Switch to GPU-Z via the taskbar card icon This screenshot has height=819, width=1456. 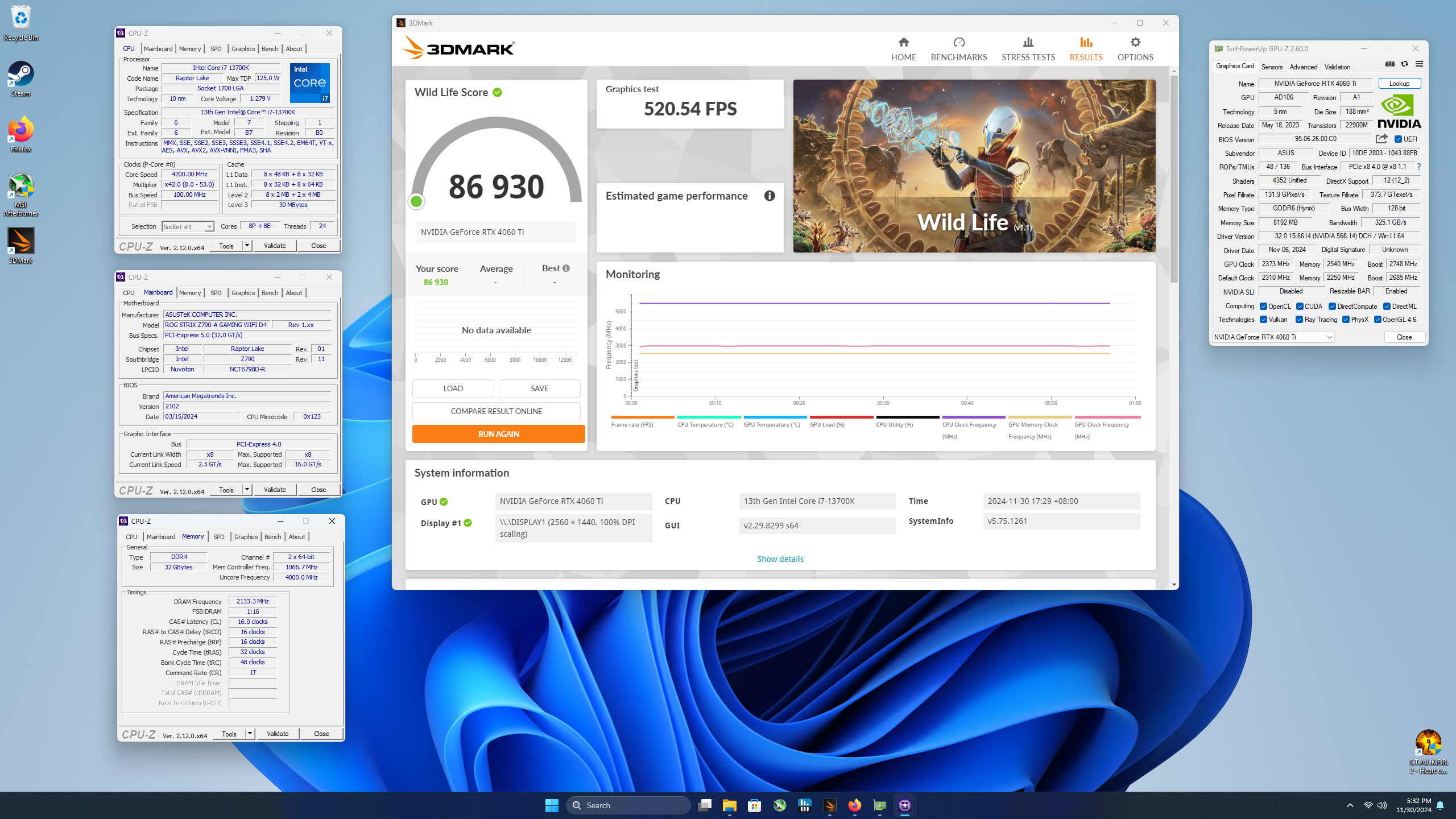(x=880, y=805)
